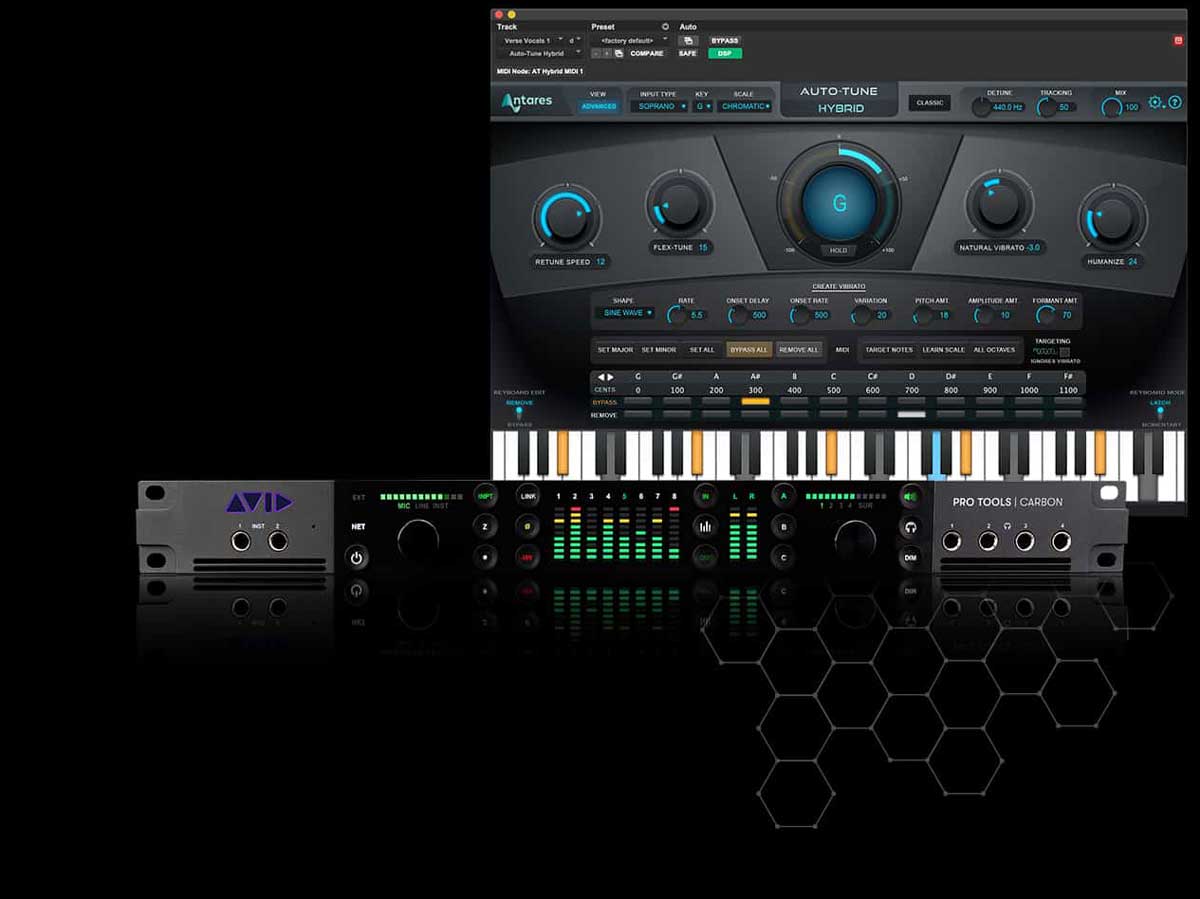Click the Flex-Tune knob
The image size is (1200, 899).
point(679,205)
